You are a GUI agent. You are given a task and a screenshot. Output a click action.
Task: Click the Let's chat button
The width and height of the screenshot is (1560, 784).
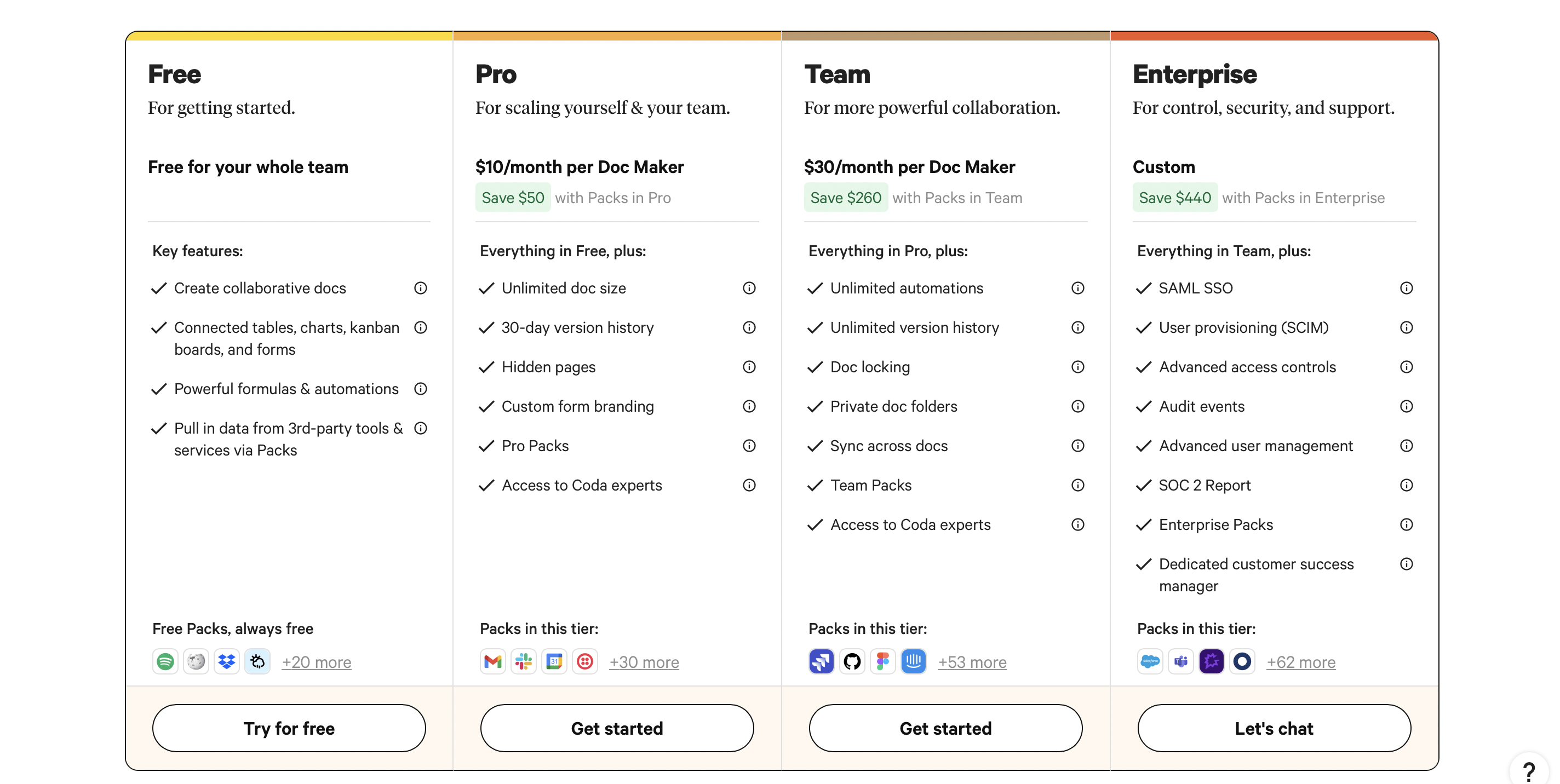1274,728
